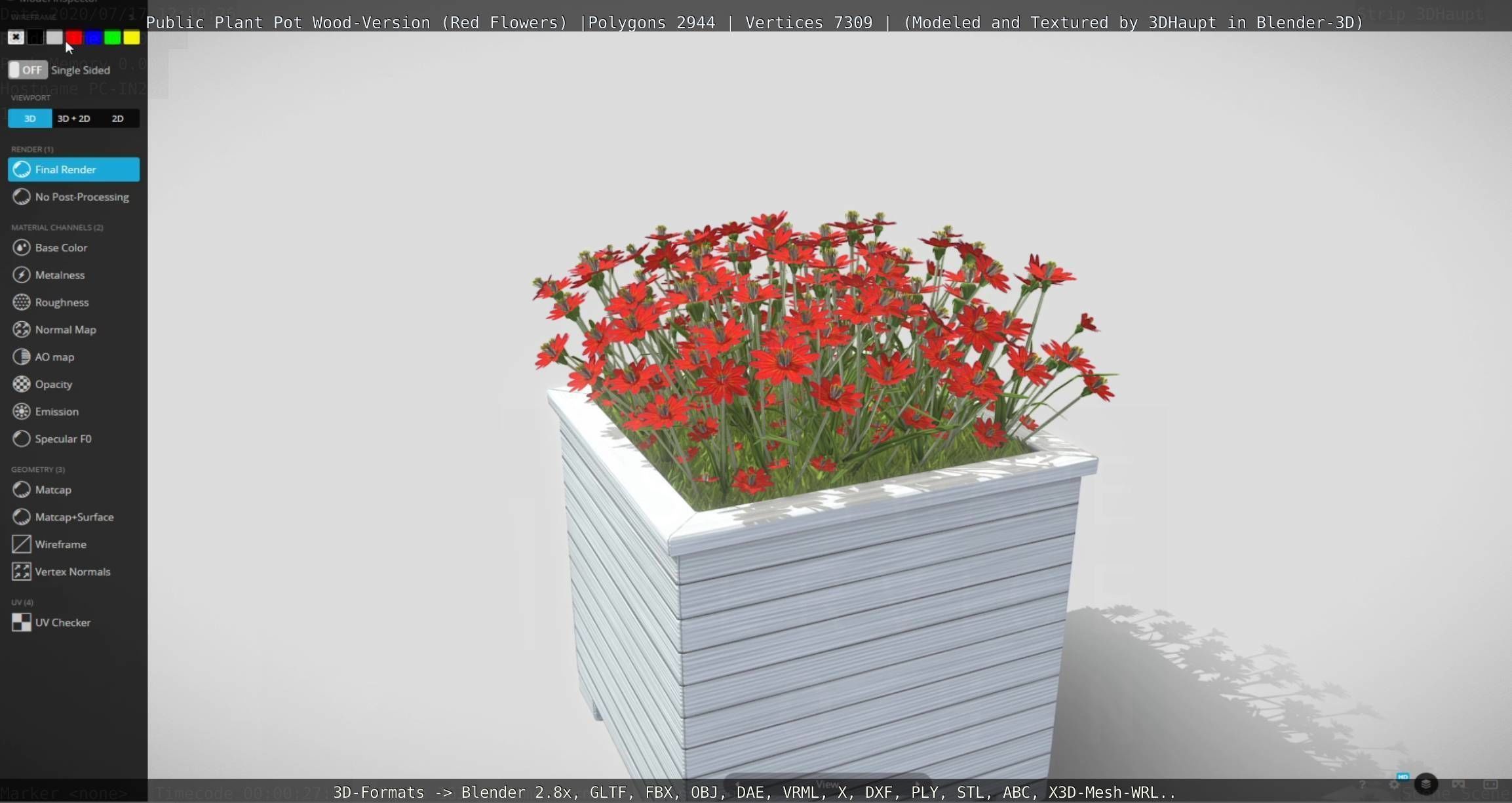The width and height of the screenshot is (1512, 803).
Task: Pick the yellow wireframe color swatch
Action: (132, 37)
